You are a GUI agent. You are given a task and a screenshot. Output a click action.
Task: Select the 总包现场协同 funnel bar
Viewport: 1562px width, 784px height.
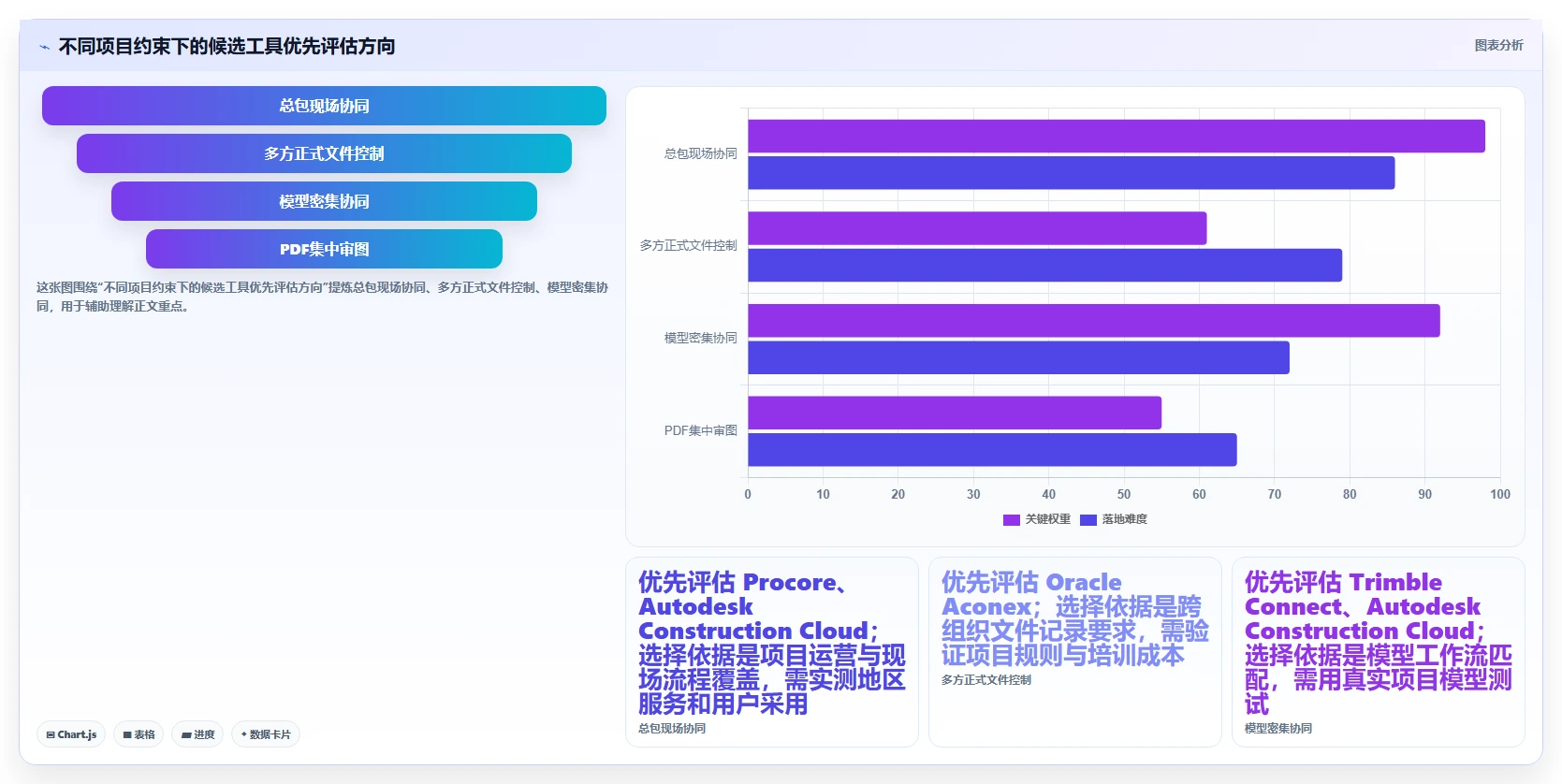pos(324,106)
